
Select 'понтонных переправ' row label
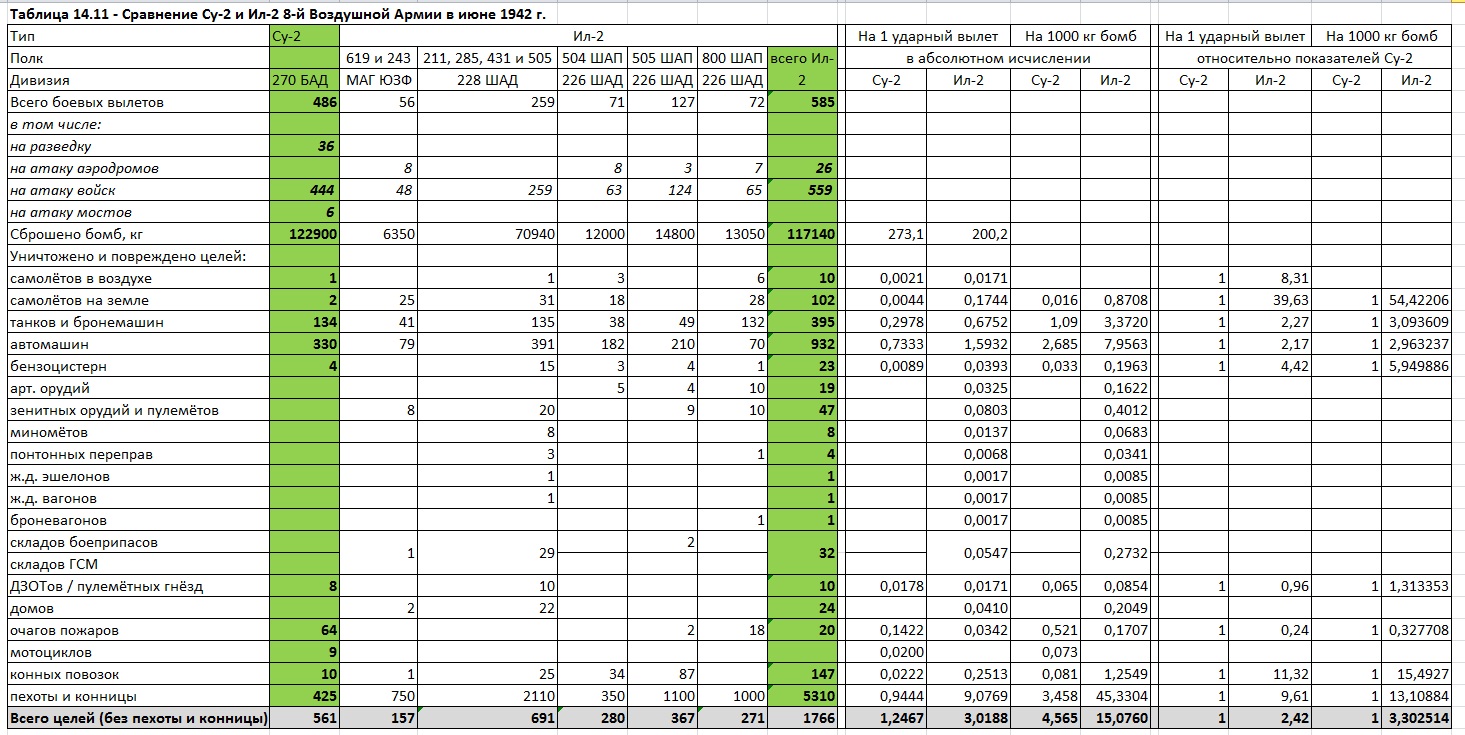click(138, 454)
